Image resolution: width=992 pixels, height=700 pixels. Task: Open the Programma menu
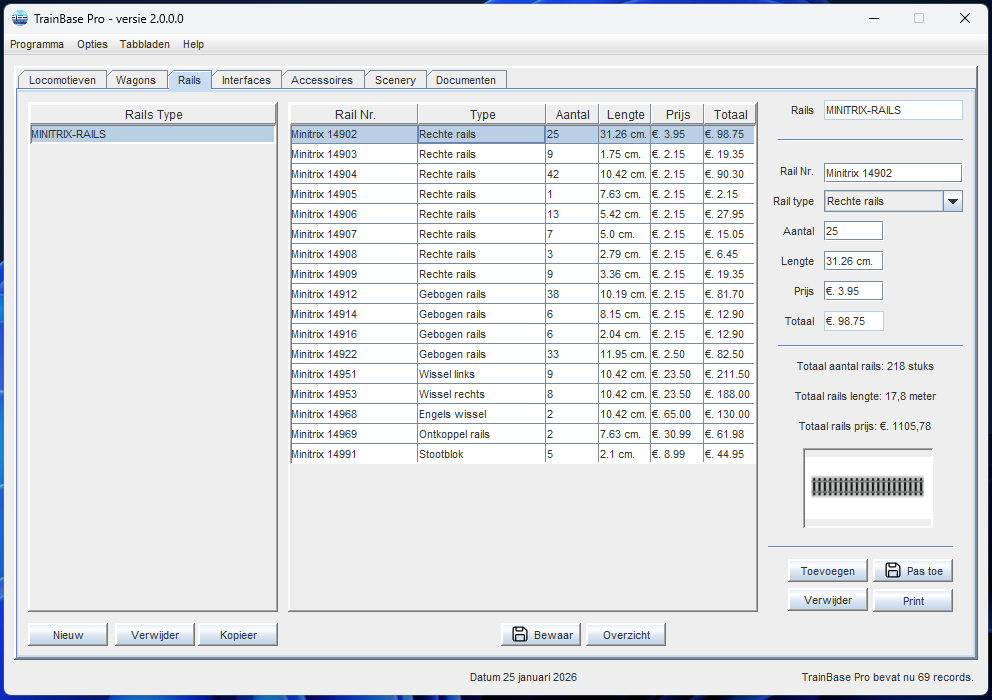click(x=37, y=44)
